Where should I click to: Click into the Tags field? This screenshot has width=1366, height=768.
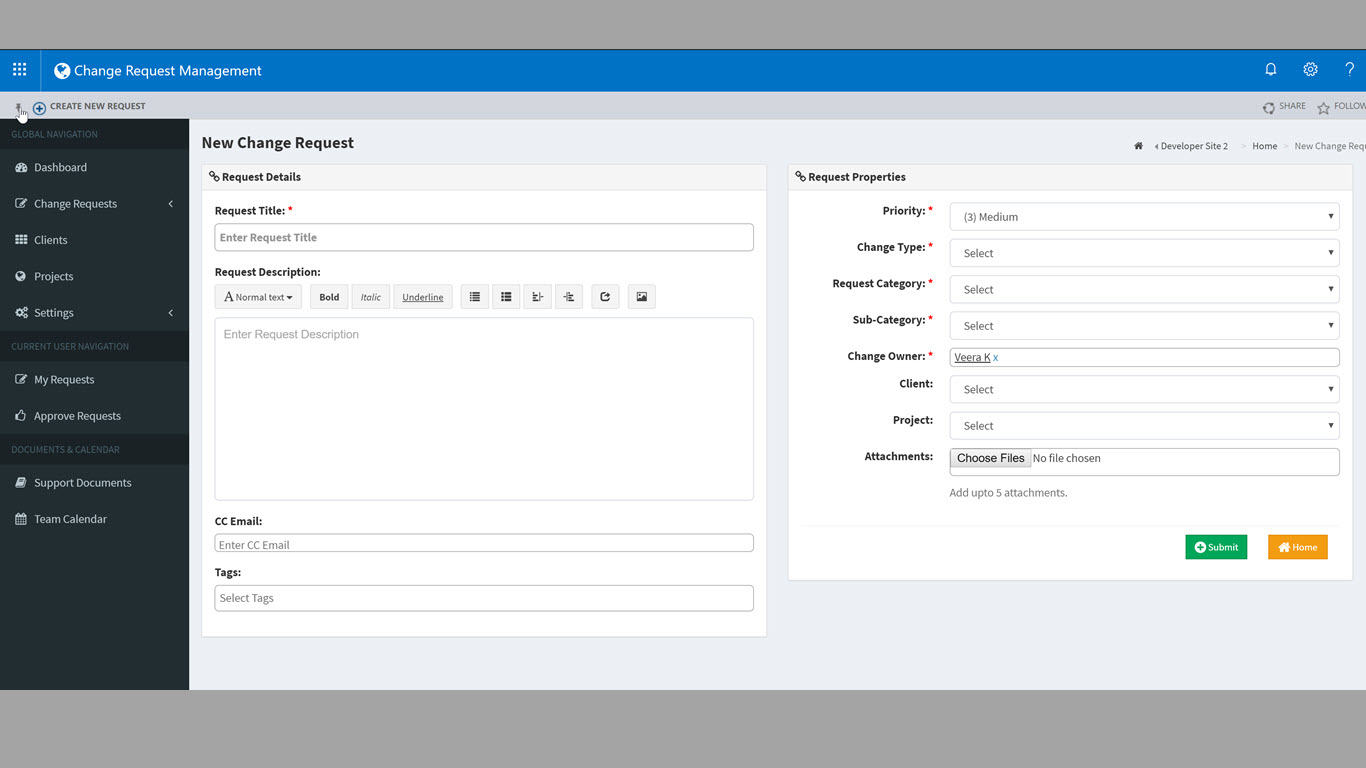pos(484,598)
